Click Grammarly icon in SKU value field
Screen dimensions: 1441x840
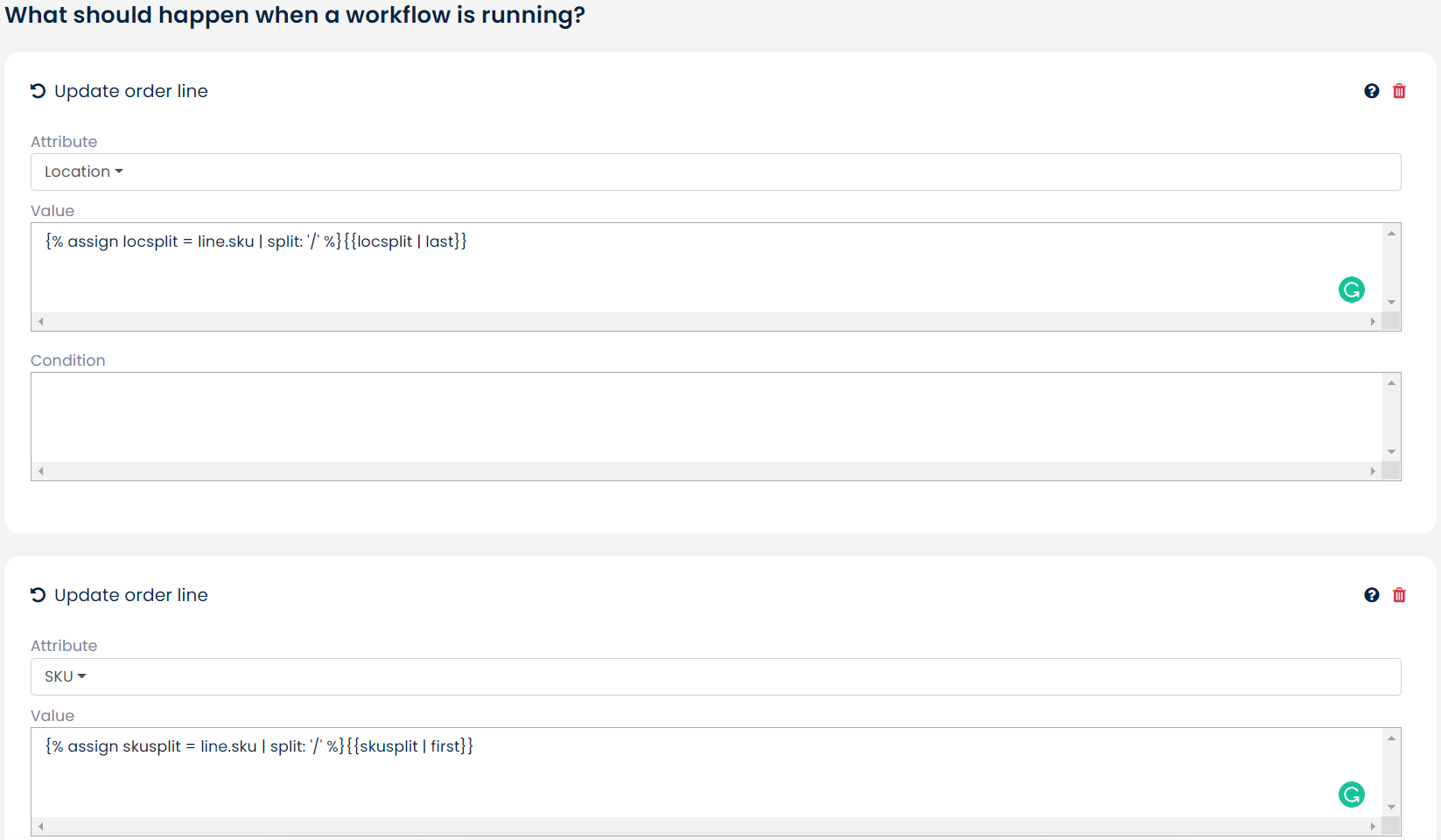pyautogui.click(x=1352, y=794)
